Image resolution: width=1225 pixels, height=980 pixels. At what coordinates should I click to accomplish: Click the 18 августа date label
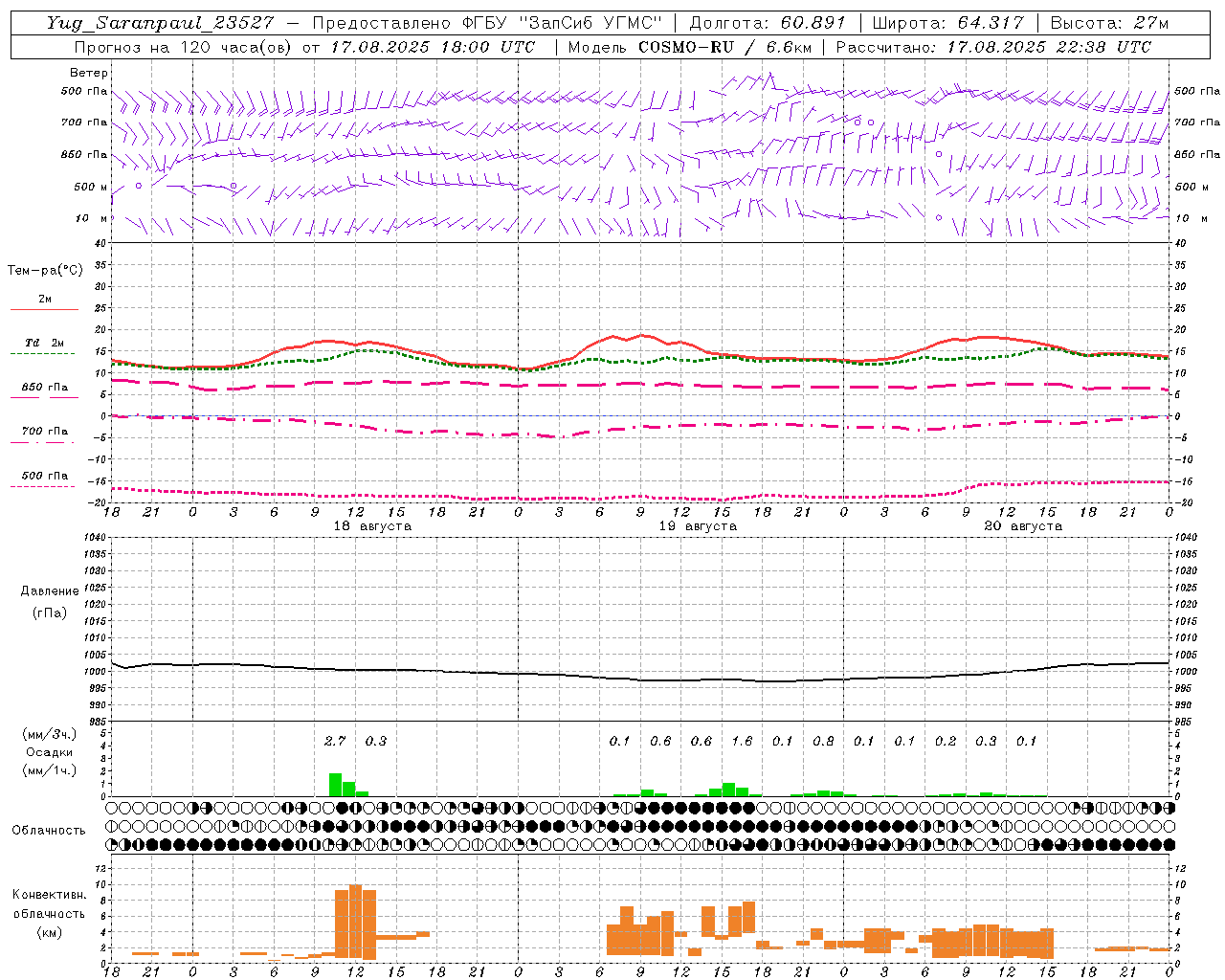point(372,526)
